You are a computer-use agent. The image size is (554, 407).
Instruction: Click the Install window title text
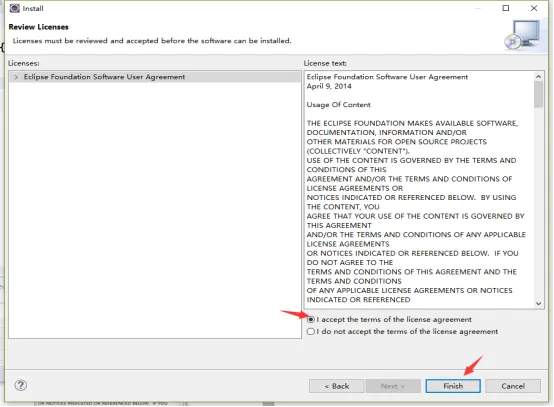[x=33, y=8]
